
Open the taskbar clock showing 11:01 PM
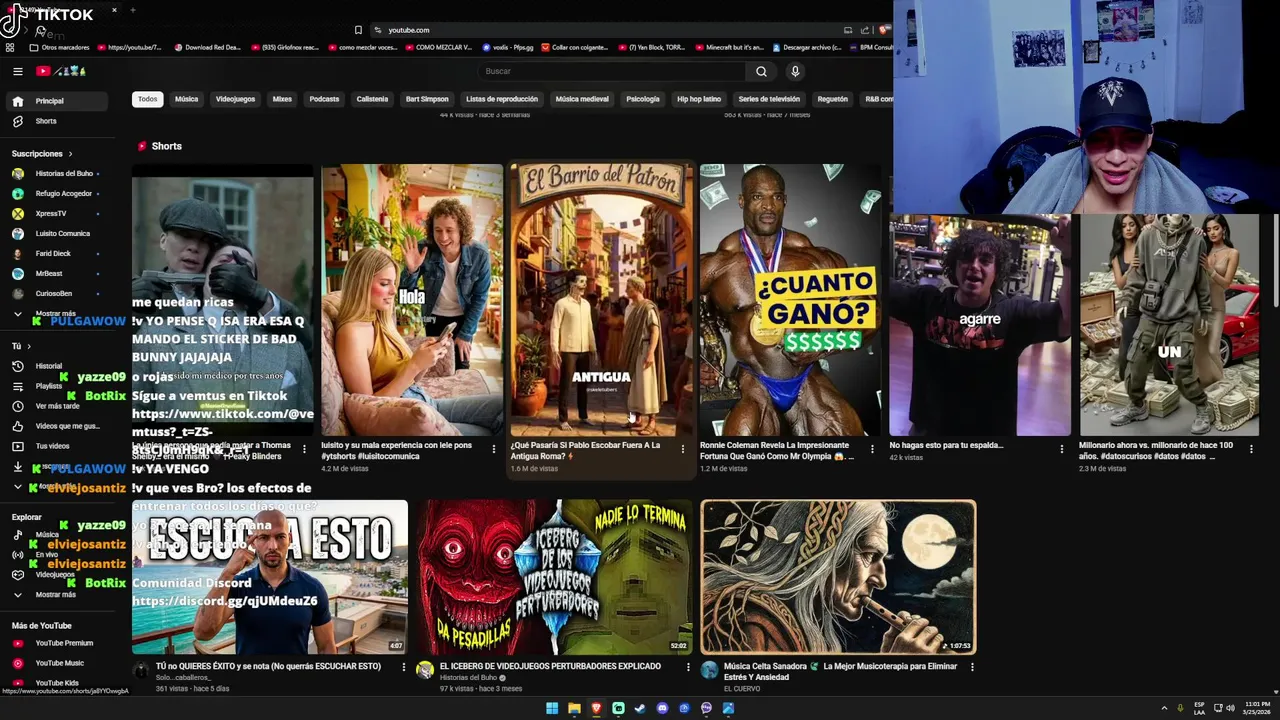pos(1258,708)
